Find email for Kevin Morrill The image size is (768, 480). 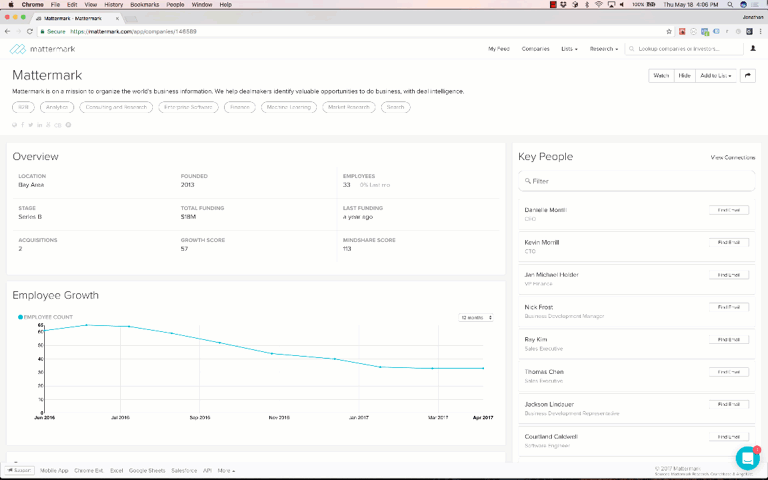tap(729, 242)
